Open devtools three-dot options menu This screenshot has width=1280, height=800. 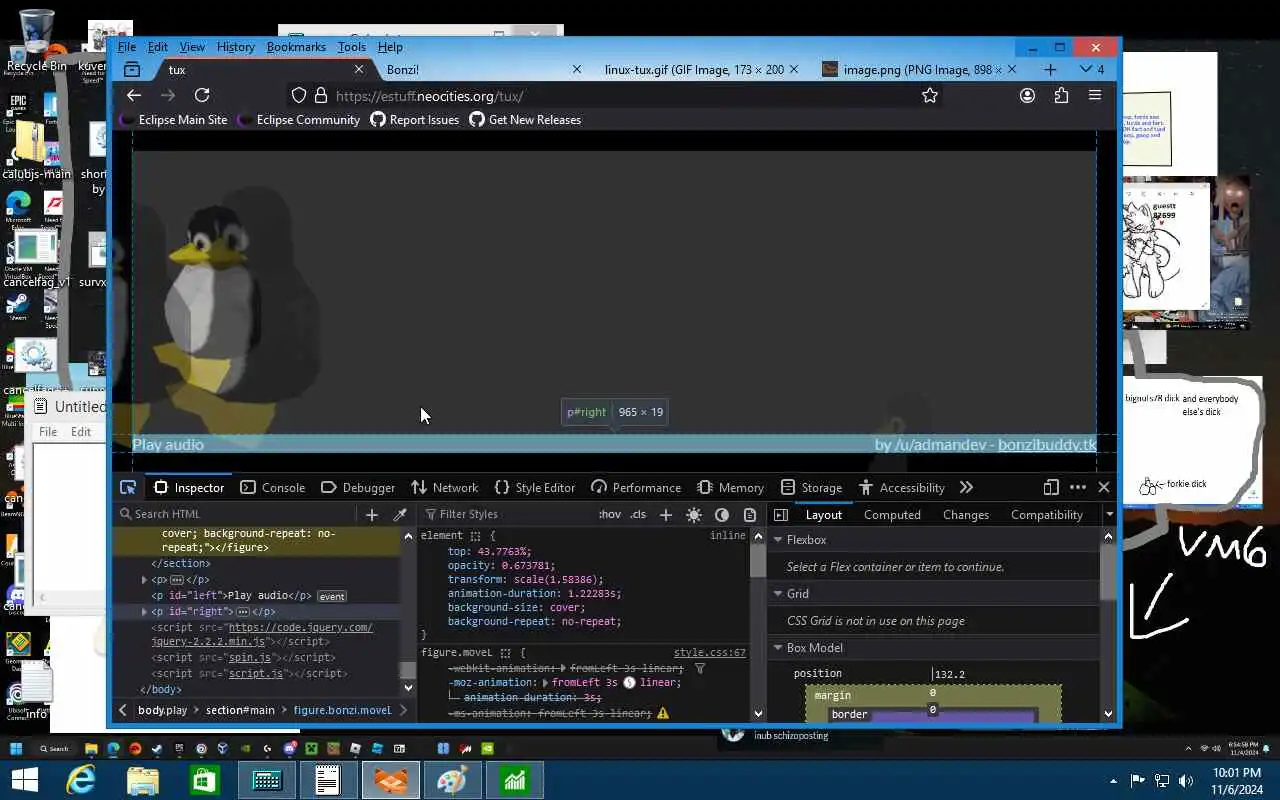tap(1078, 487)
